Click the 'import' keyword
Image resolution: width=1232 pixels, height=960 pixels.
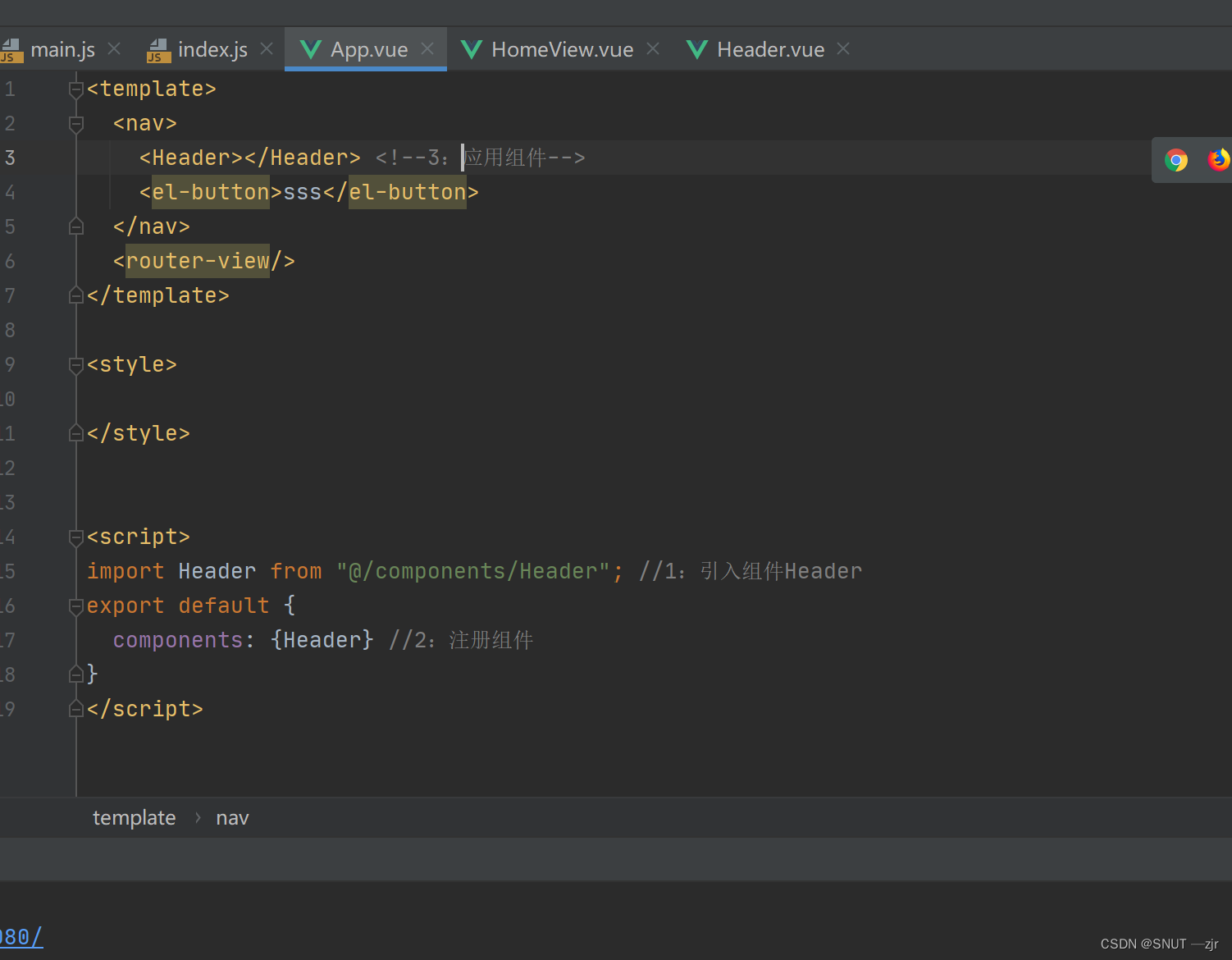pyautogui.click(x=125, y=571)
